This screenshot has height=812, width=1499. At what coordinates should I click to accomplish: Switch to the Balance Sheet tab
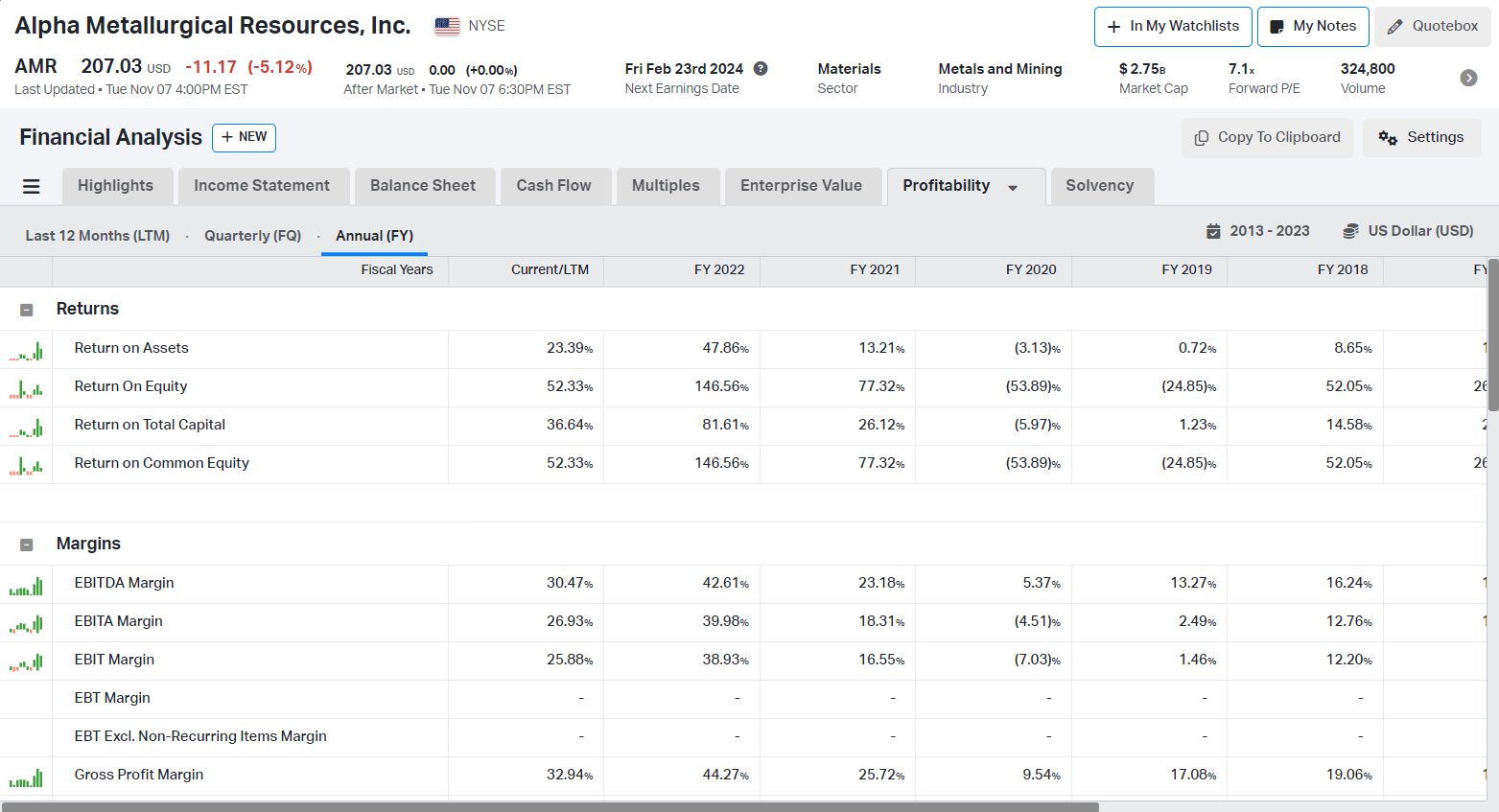point(423,186)
